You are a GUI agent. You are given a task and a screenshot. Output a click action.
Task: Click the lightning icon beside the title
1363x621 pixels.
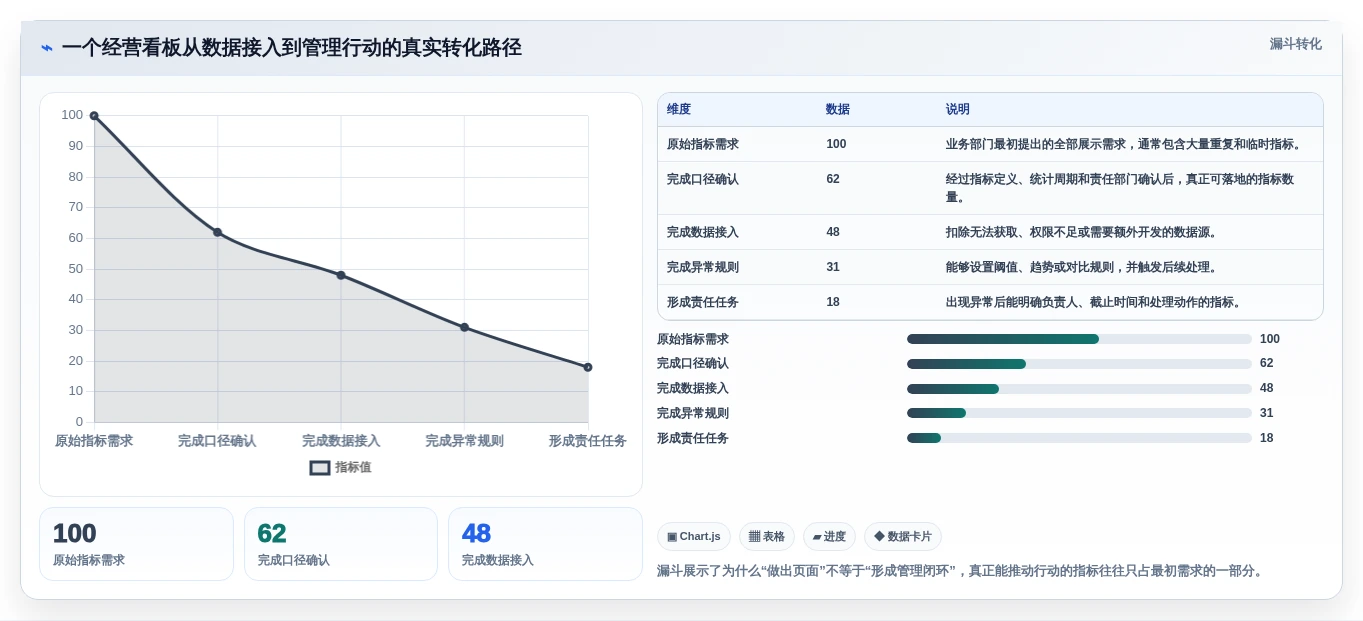tap(47, 48)
